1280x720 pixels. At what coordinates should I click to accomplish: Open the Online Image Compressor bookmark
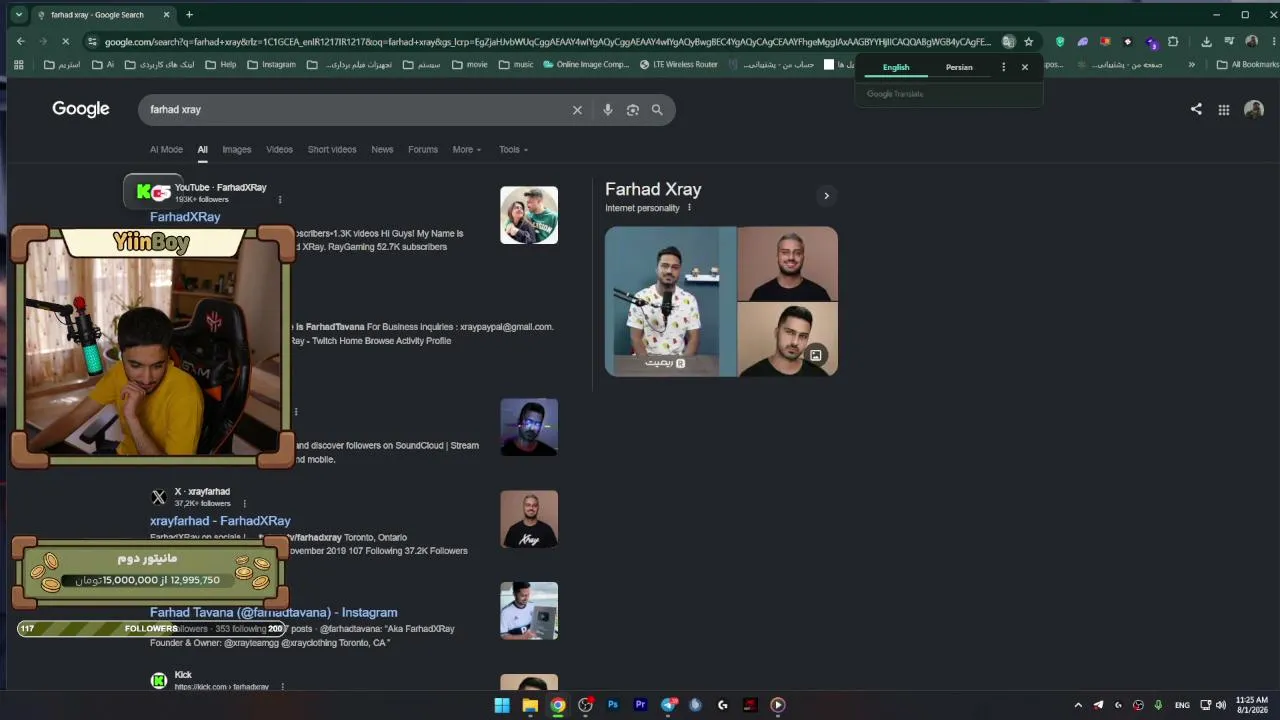586,65
